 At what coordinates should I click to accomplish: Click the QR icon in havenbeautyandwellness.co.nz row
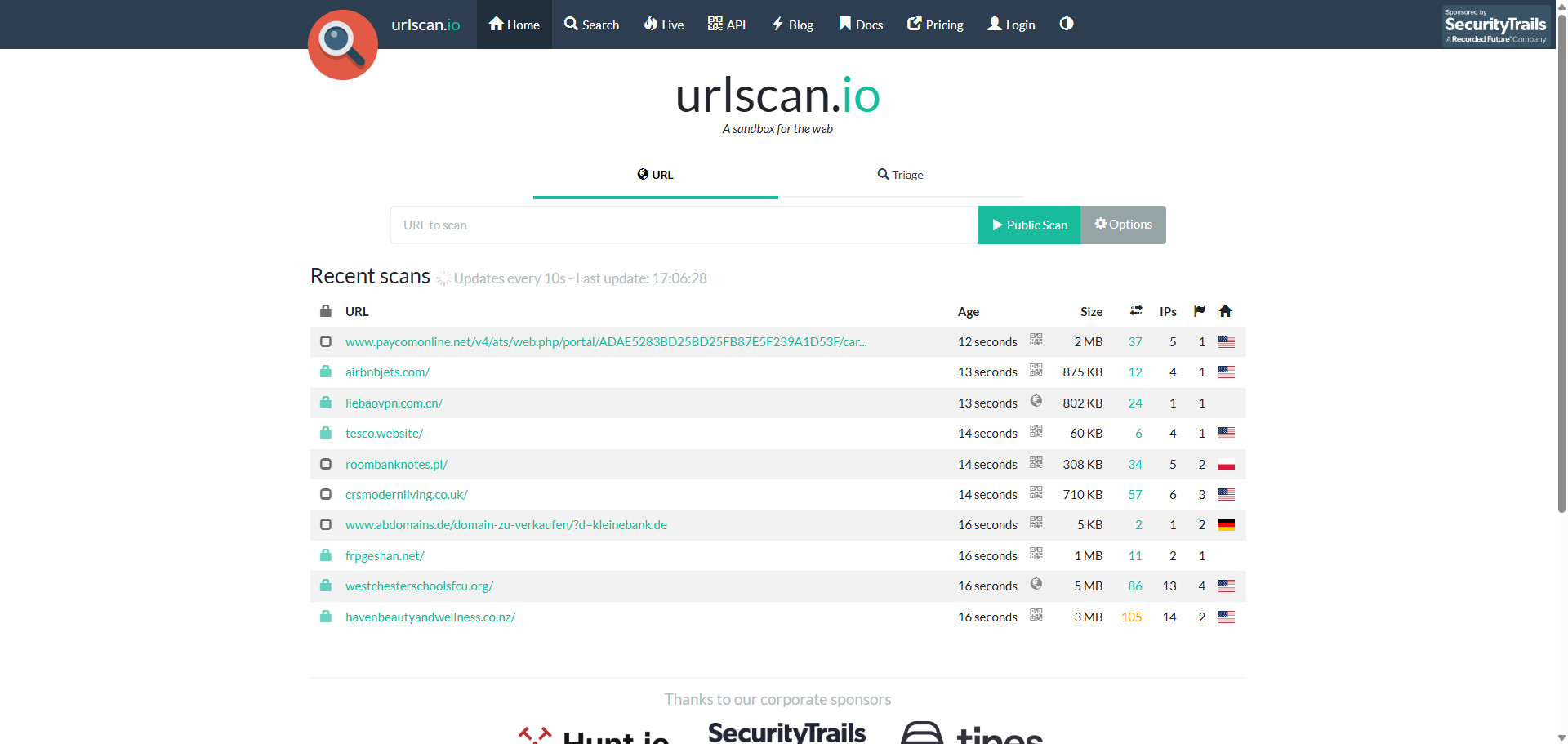1036,615
